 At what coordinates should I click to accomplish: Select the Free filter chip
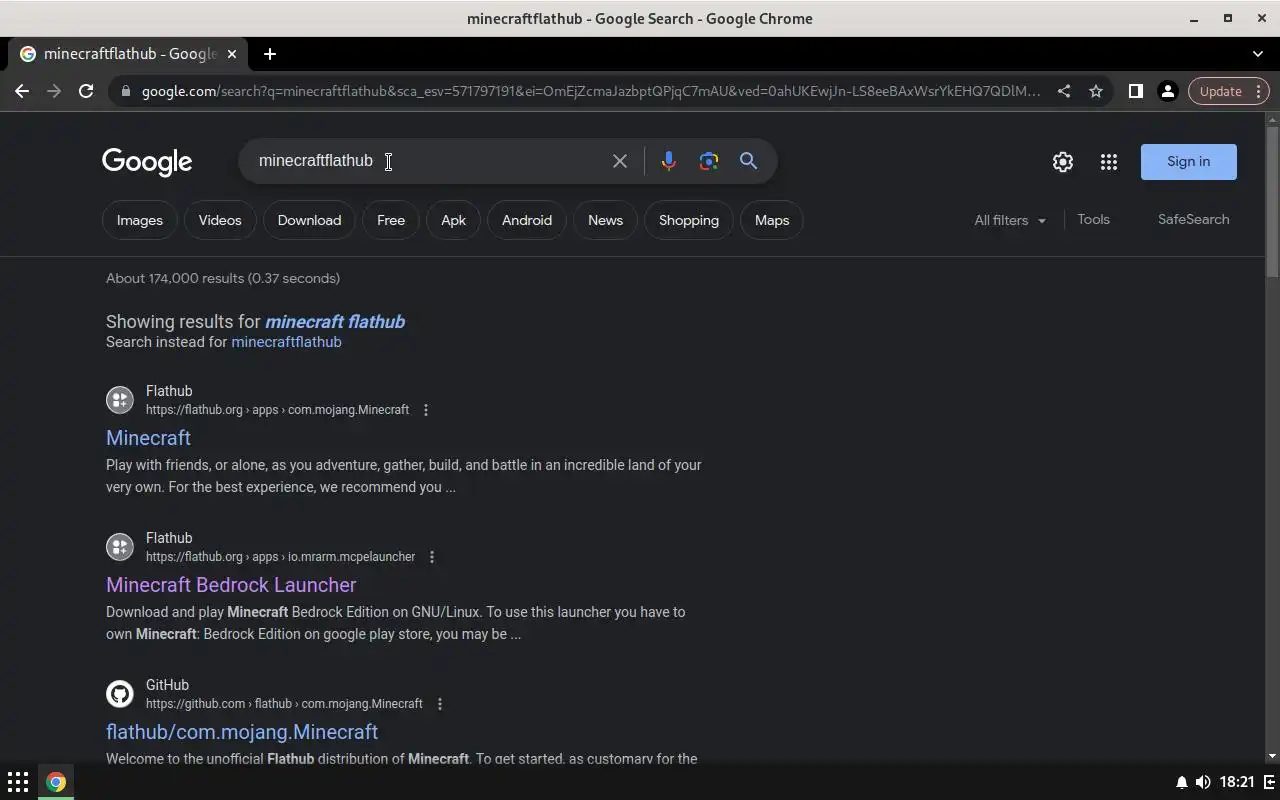pos(391,220)
